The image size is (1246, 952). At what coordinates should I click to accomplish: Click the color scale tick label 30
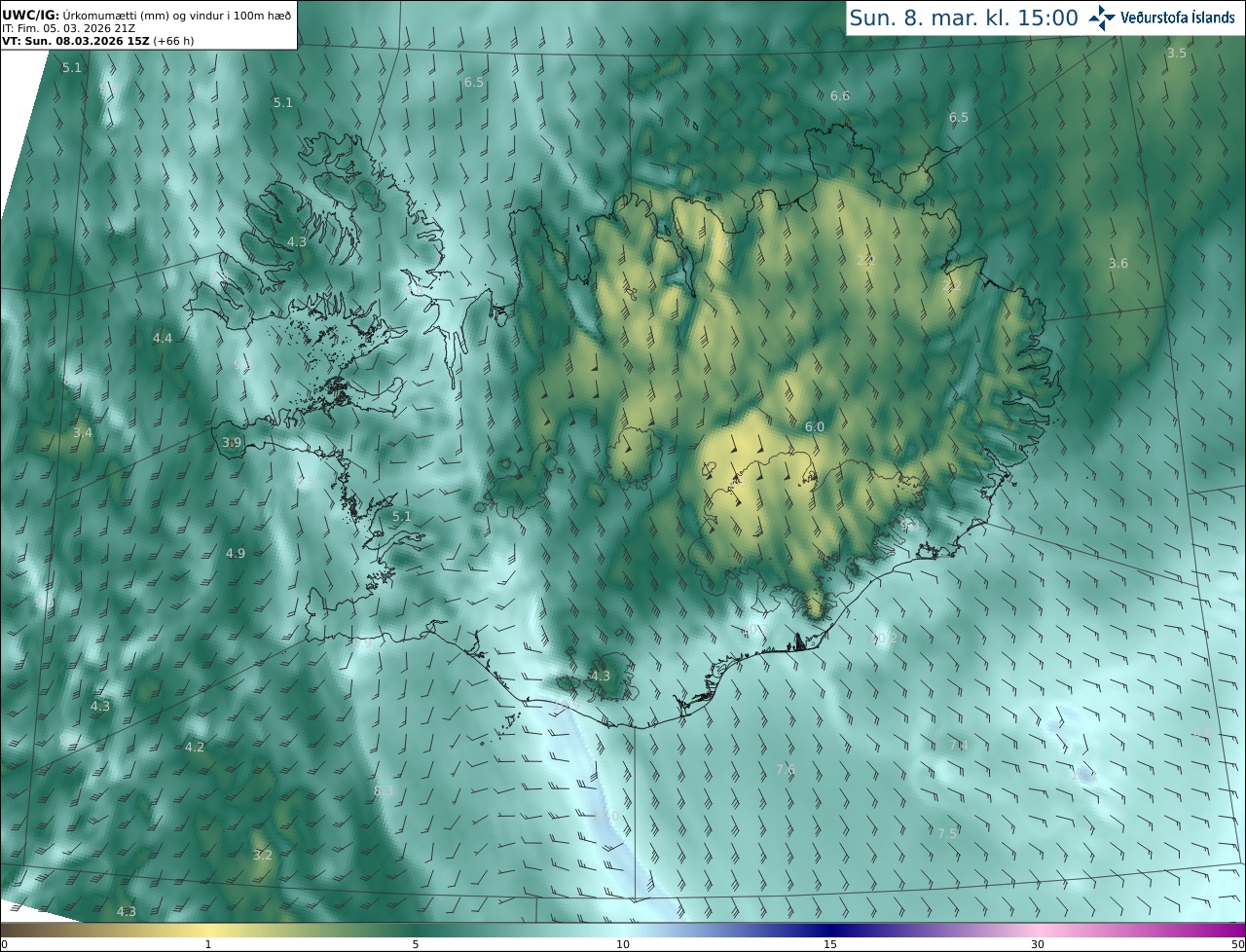pos(1038,944)
